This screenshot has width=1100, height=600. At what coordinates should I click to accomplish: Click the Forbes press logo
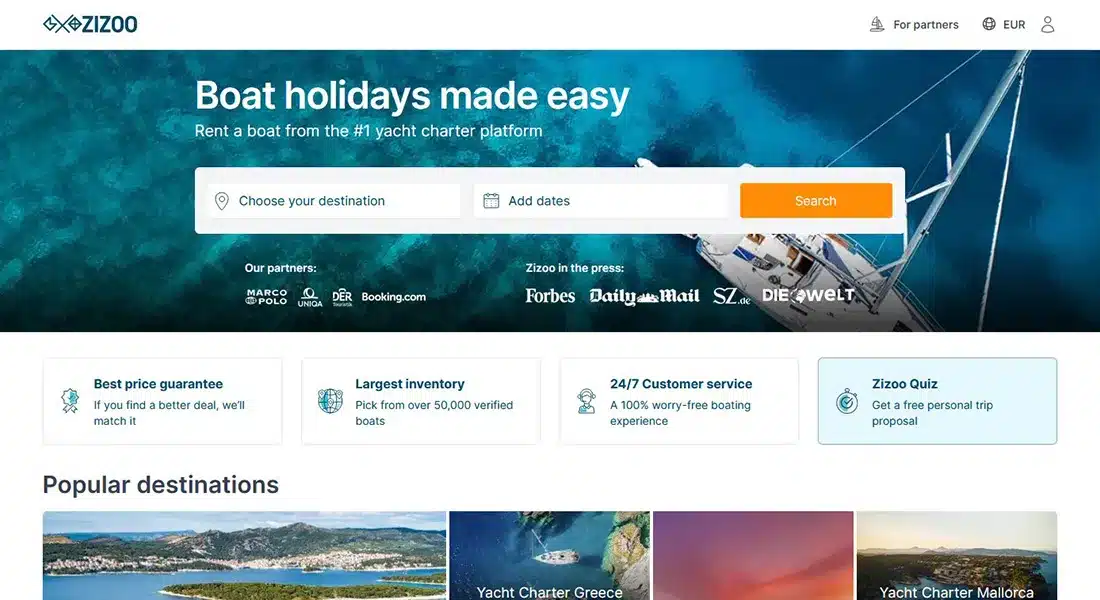tap(550, 296)
